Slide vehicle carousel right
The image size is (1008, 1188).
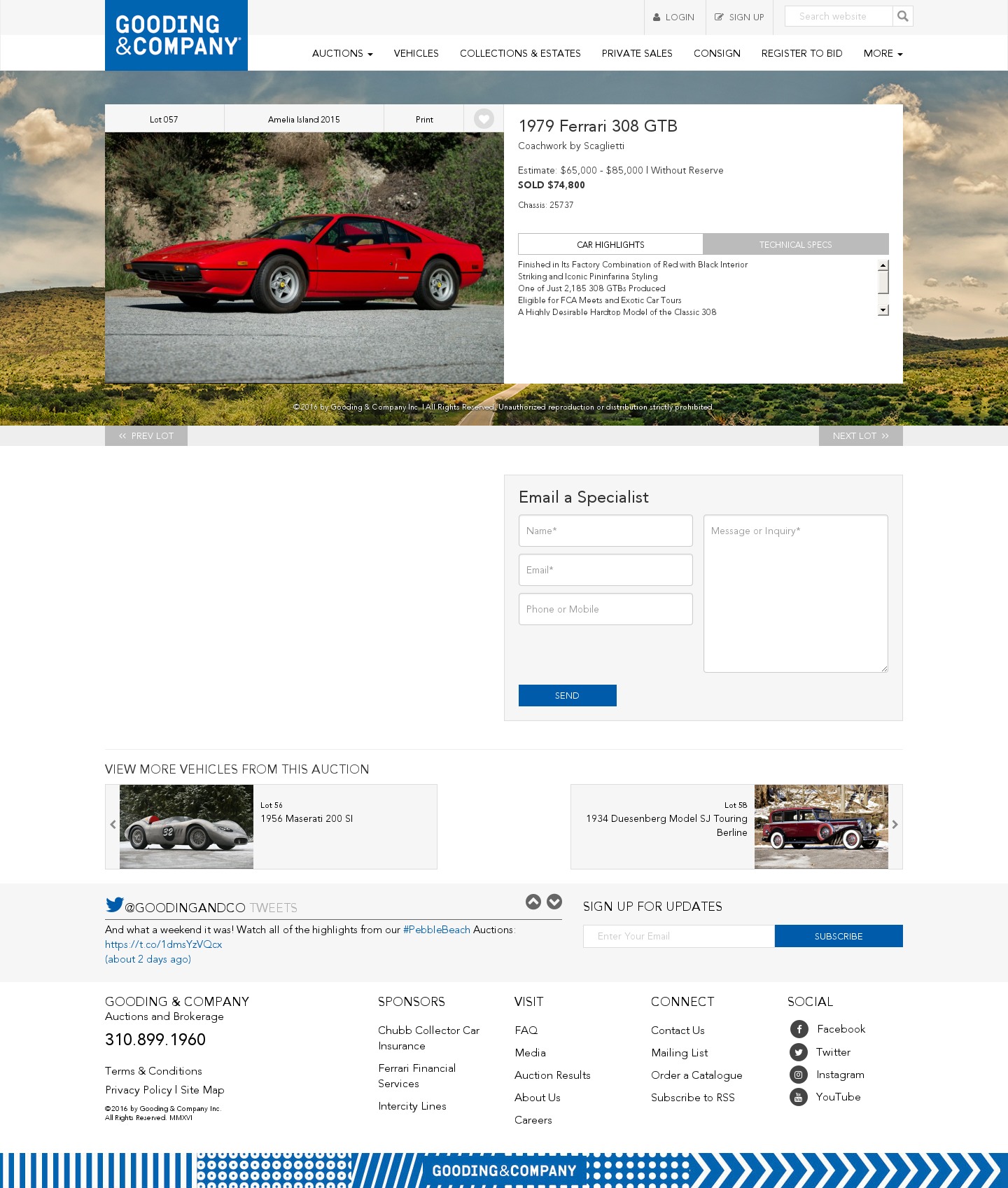coord(895,825)
